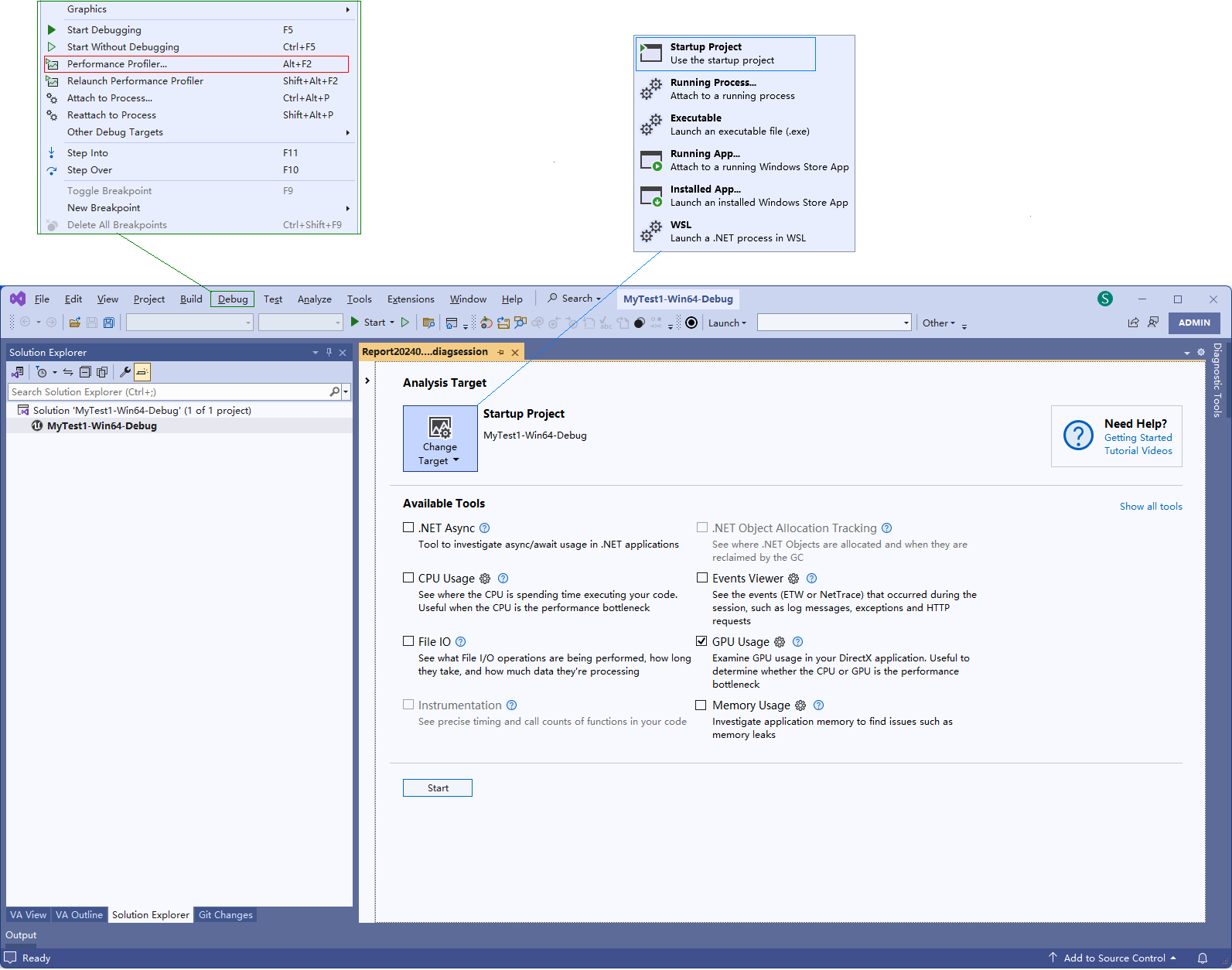1232x970 pixels.
Task: Toggle the highlighted Preview Selected Items icon
Action: (x=142, y=372)
